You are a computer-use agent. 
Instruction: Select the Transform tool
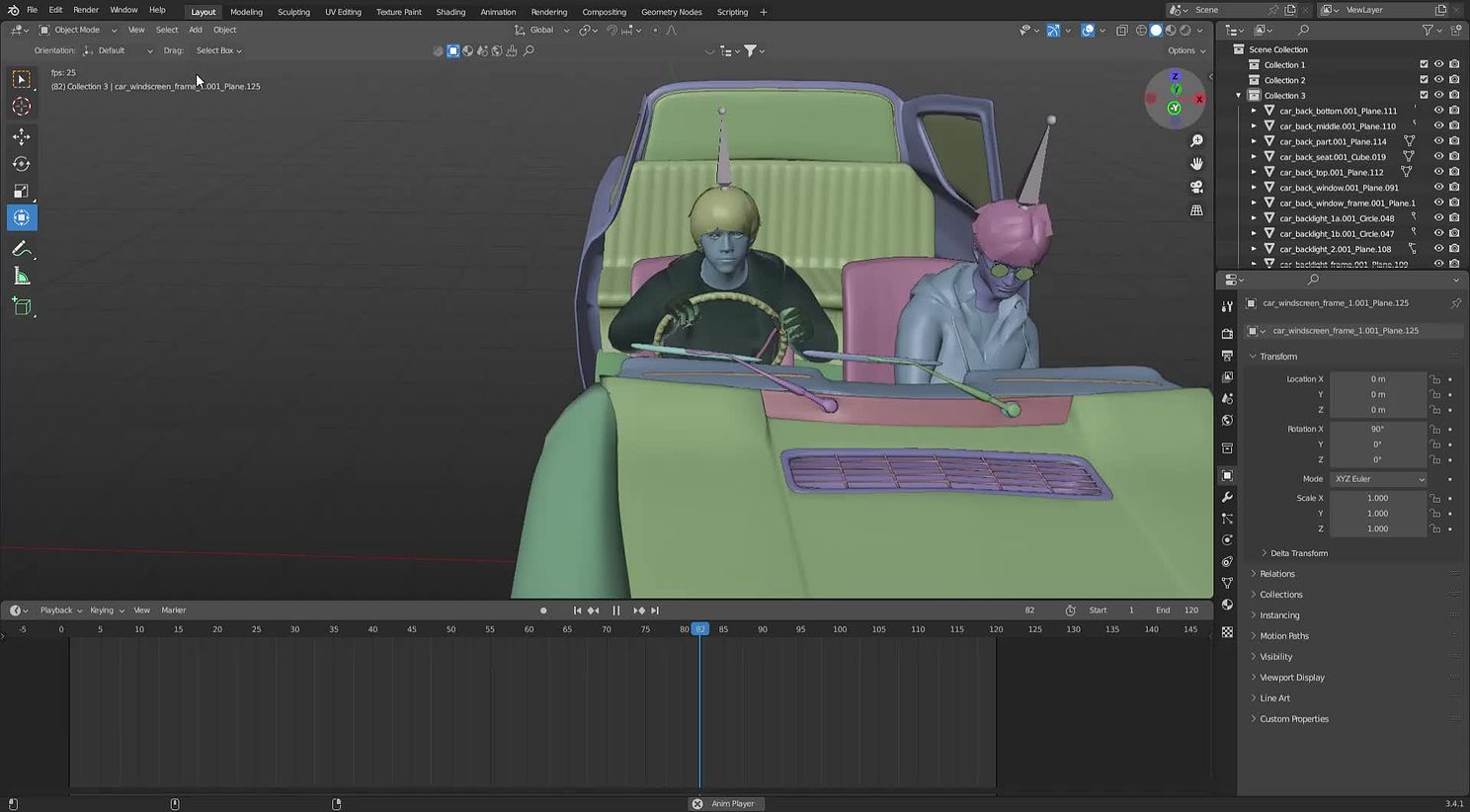[22, 217]
